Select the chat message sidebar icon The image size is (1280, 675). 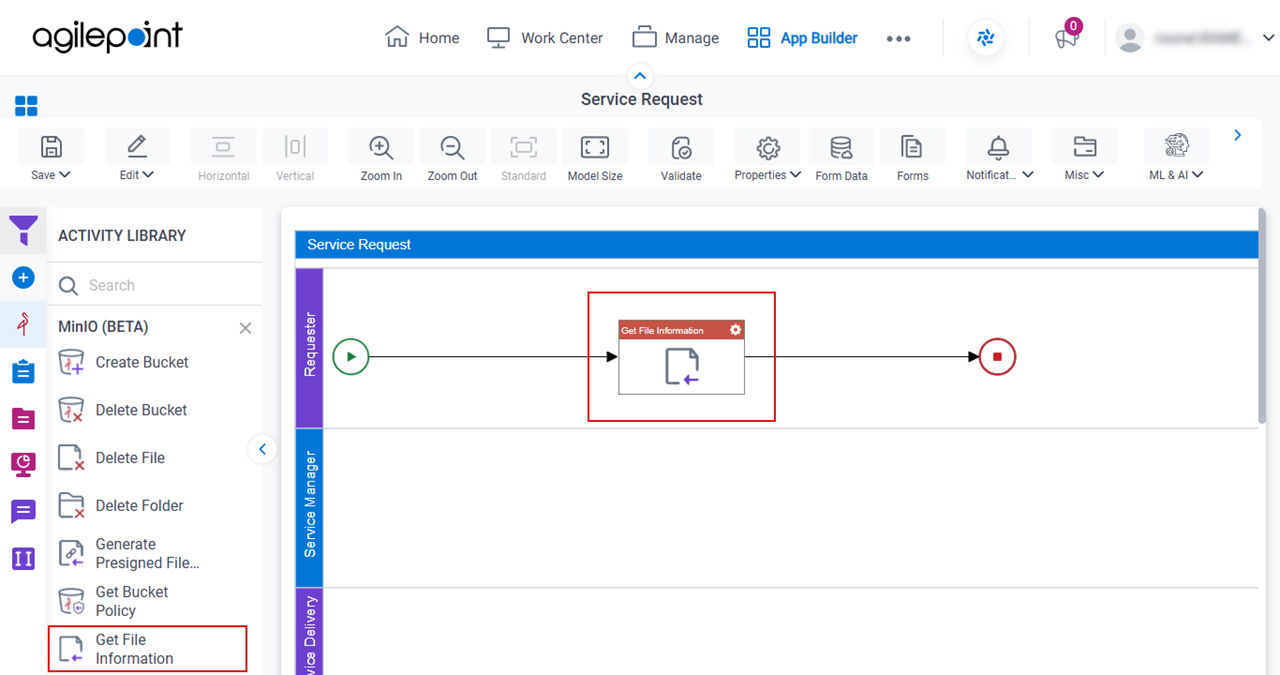coord(23,511)
